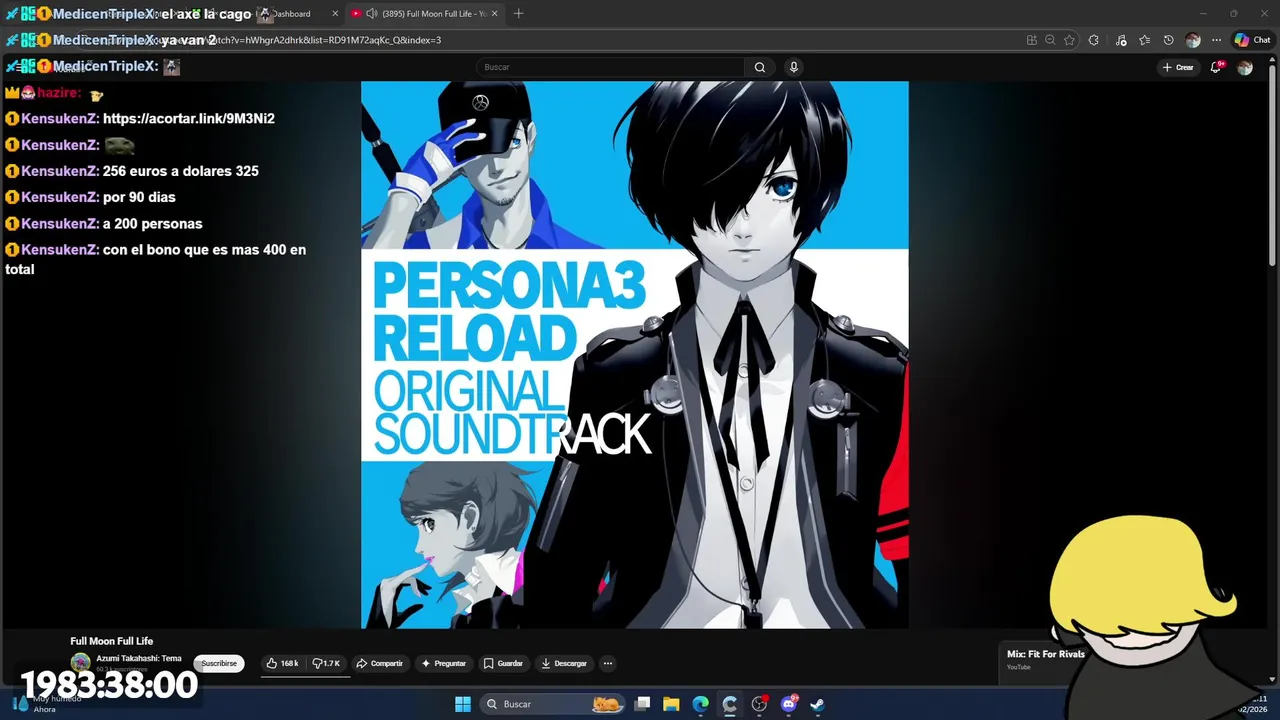
Task: Open the favorites list icon
Action: (1144, 40)
